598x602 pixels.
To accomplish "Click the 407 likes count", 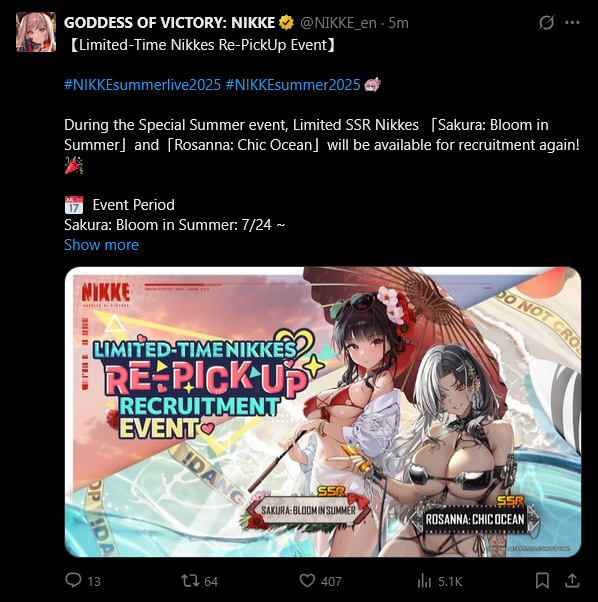I will point(331,581).
